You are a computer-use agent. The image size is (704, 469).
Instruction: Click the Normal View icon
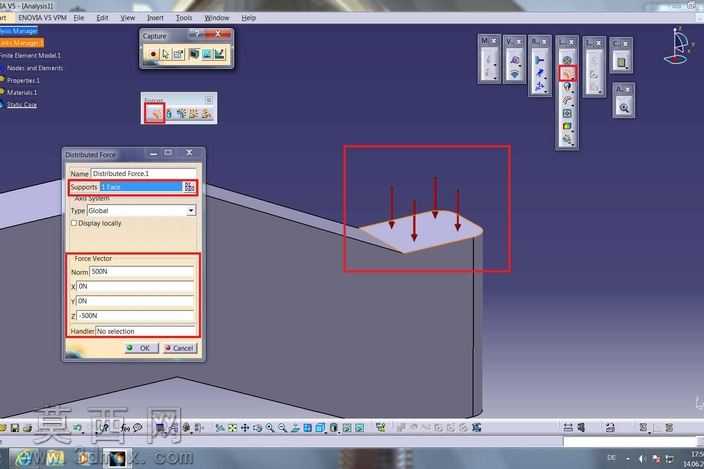pos(295,428)
